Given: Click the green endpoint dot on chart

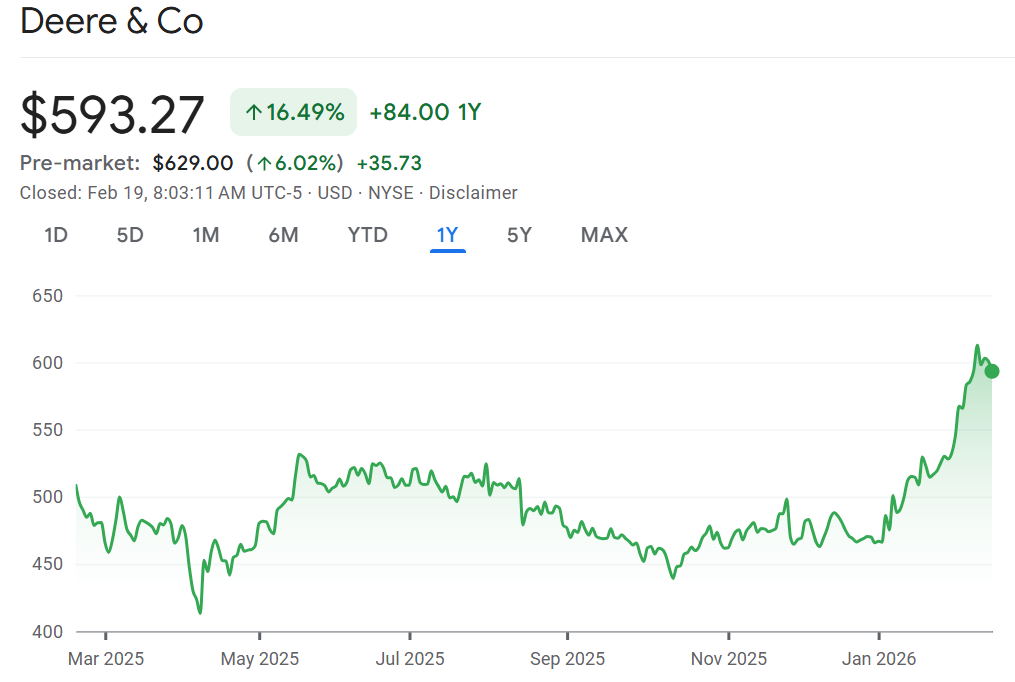Looking at the screenshot, I should [991, 371].
